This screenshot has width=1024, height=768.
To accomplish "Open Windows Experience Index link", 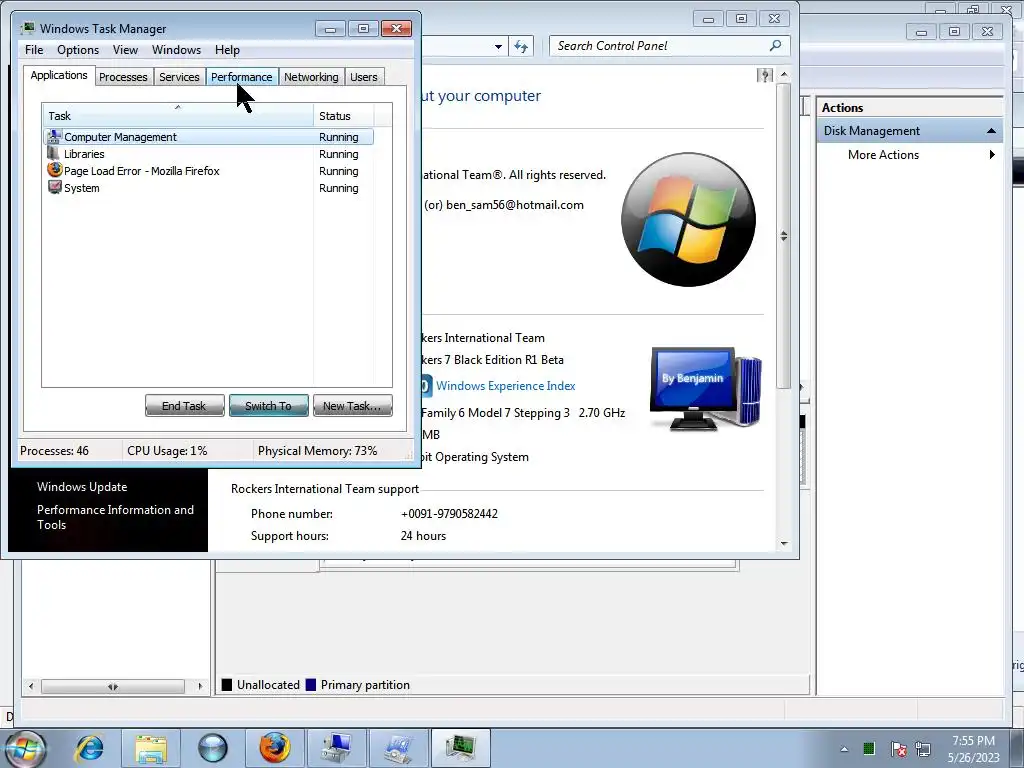I will coord(505,385).
